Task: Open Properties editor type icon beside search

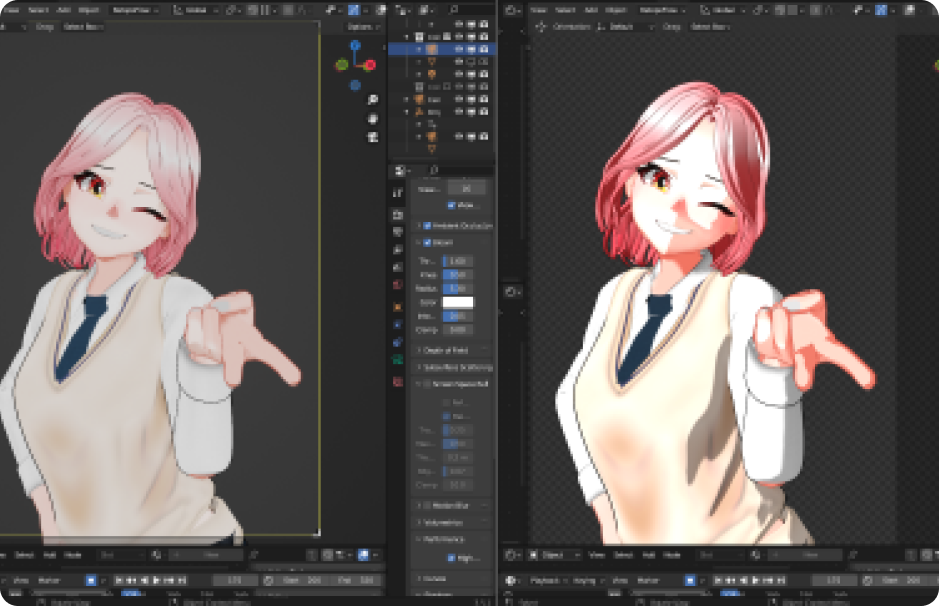Action: coord(402,171)
